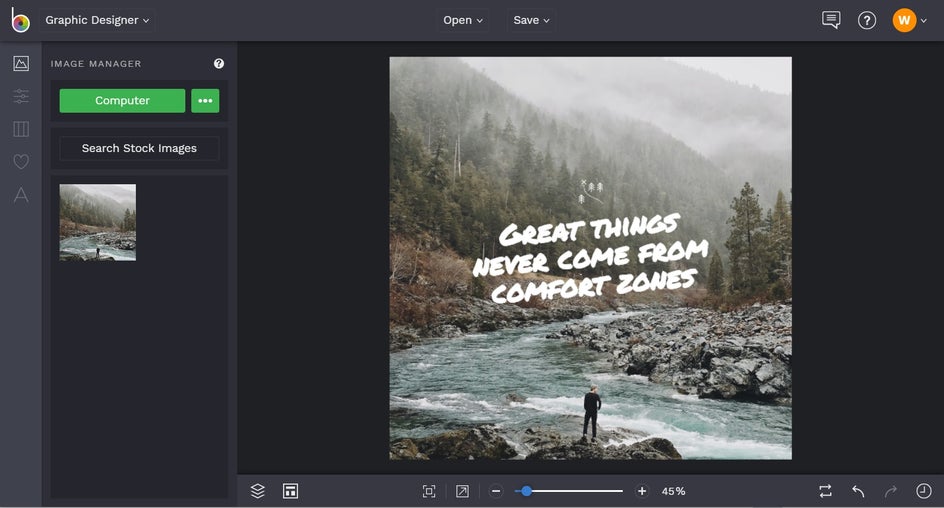944x508 pixels.
Task: Click the orange W account avatar
Action: point(904,20)
